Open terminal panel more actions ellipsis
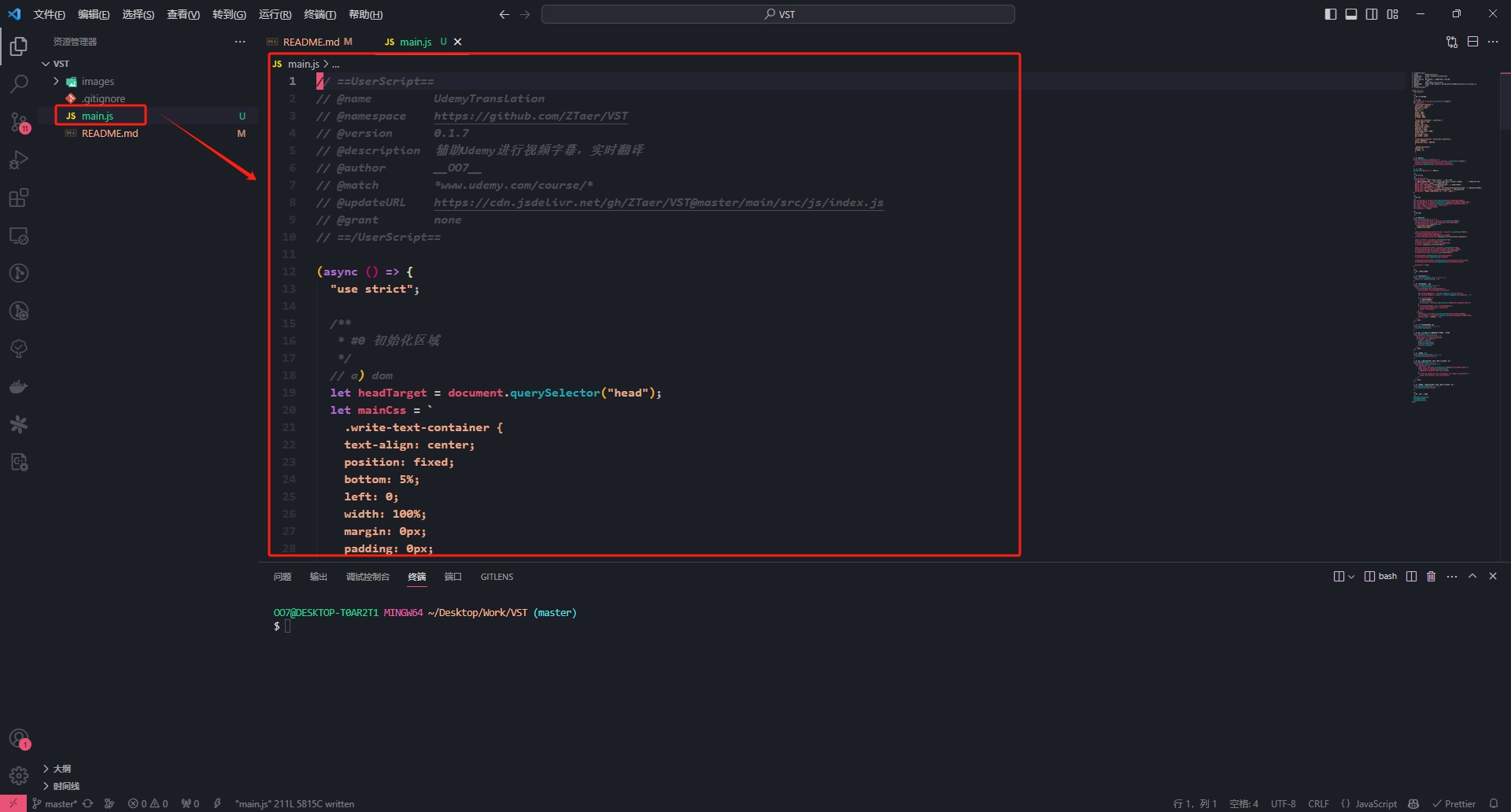 [1452, 576]
